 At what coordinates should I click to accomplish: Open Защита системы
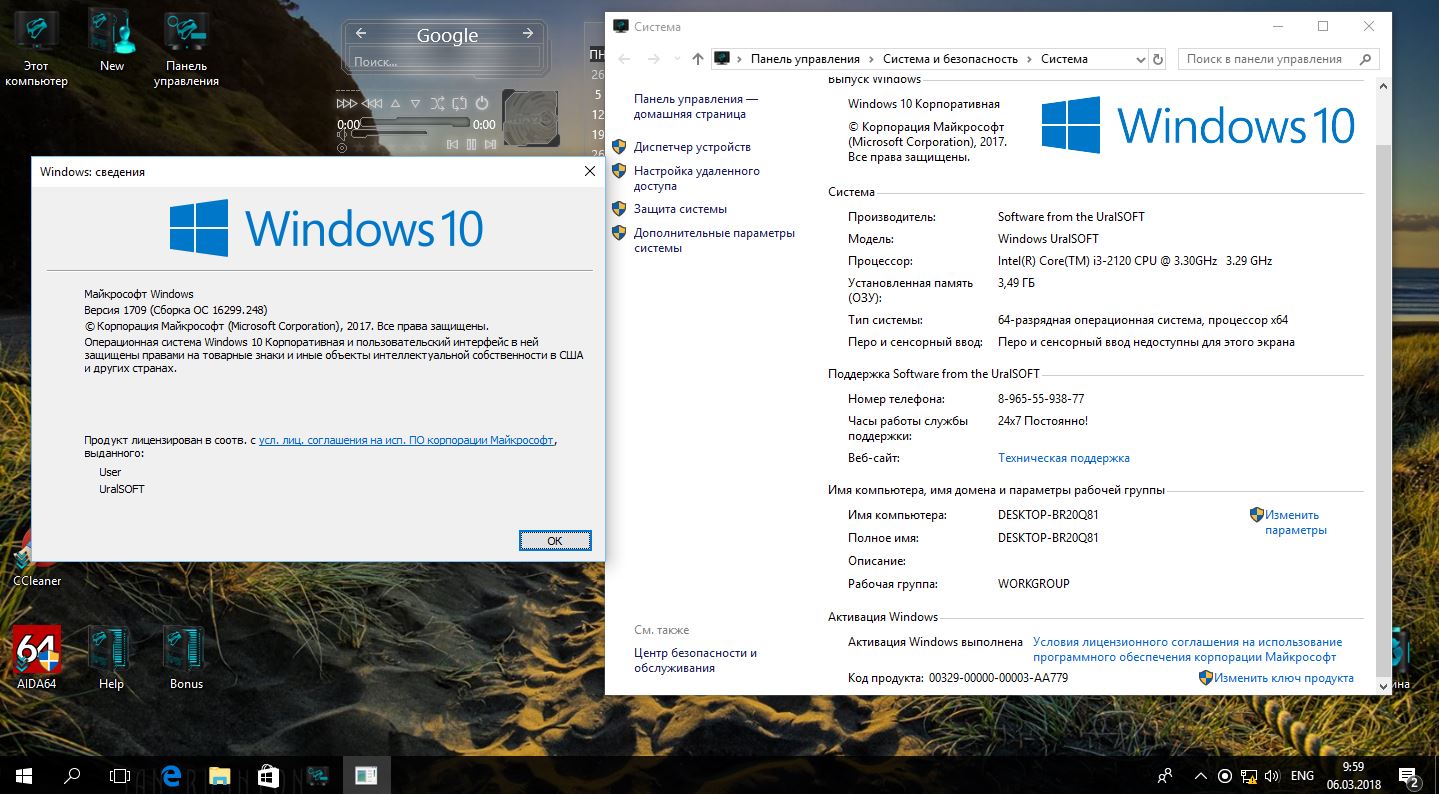click(680, 209)
